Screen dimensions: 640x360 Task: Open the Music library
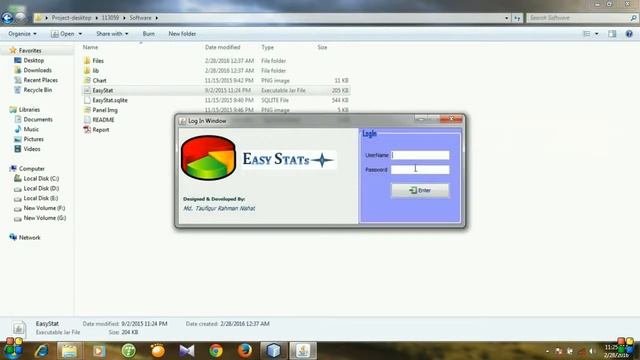point(31,129)
